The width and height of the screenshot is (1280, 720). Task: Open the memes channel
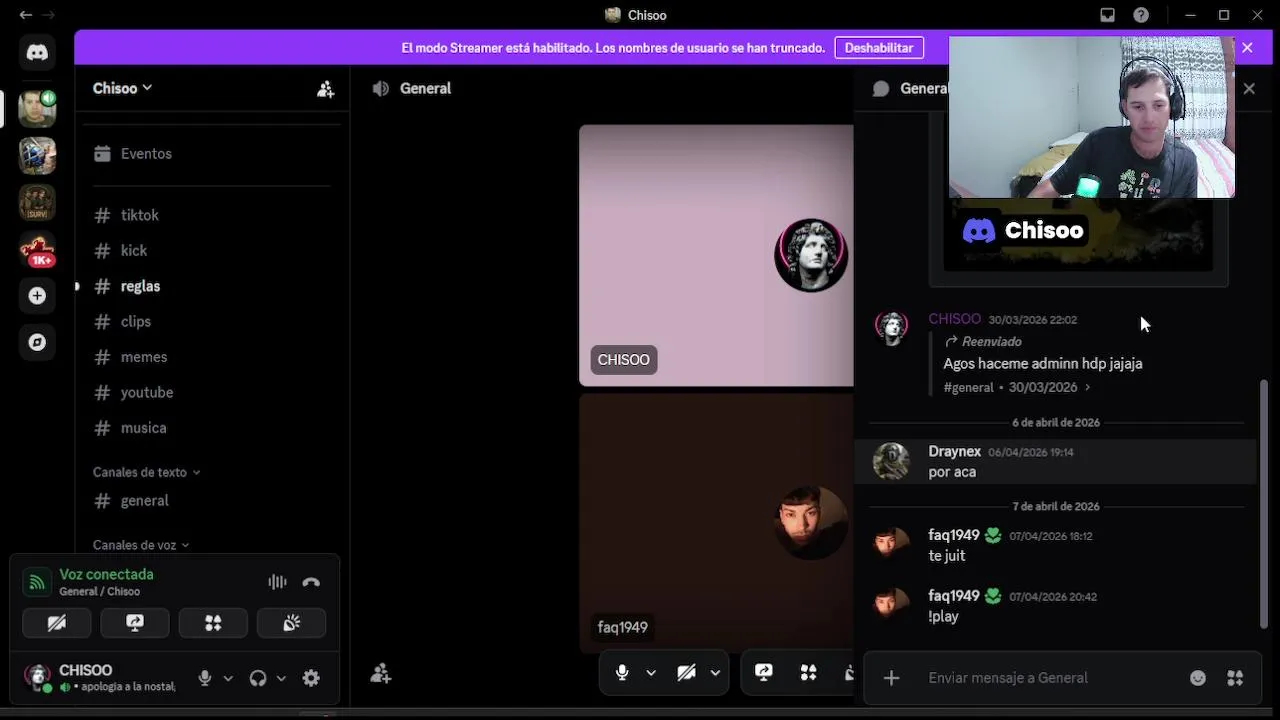[x=211, y=357]
